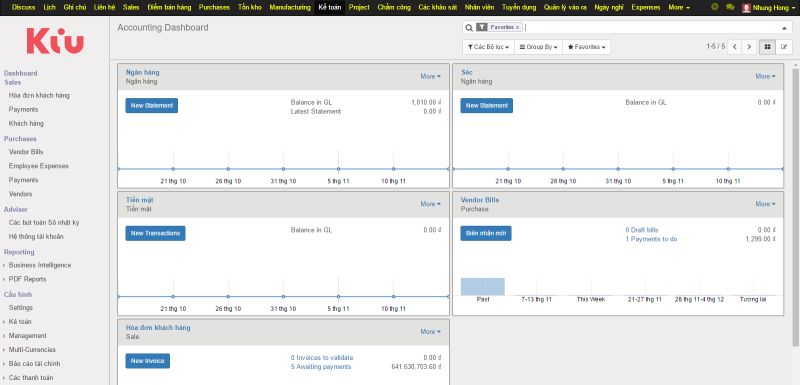800x385 pixels.
Task: Click New Statement on Ngân hàng card
Action: 152,106
